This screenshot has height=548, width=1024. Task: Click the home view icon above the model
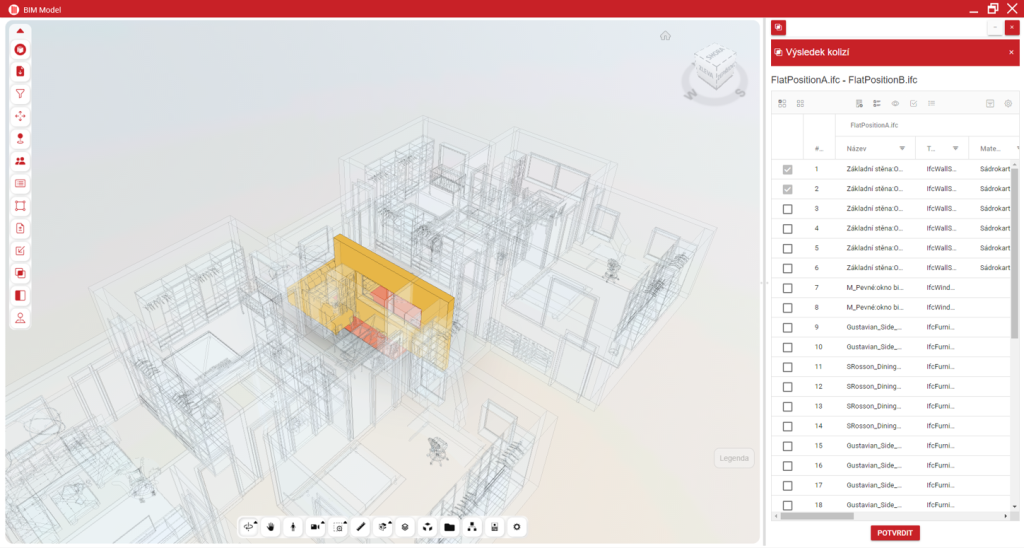[x=665, y=36]
